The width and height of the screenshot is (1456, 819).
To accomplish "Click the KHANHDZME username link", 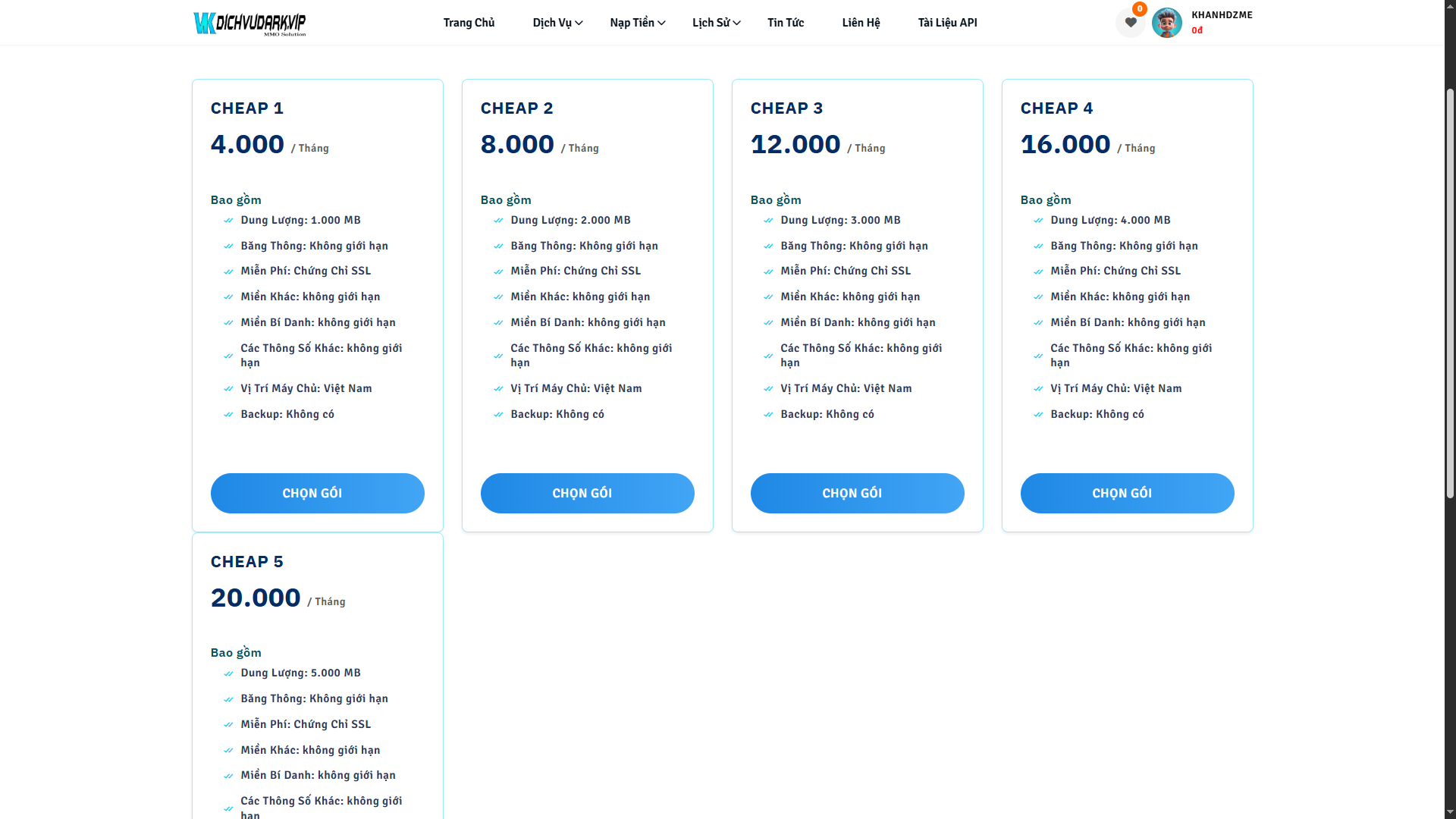I will click(1221, 15).
